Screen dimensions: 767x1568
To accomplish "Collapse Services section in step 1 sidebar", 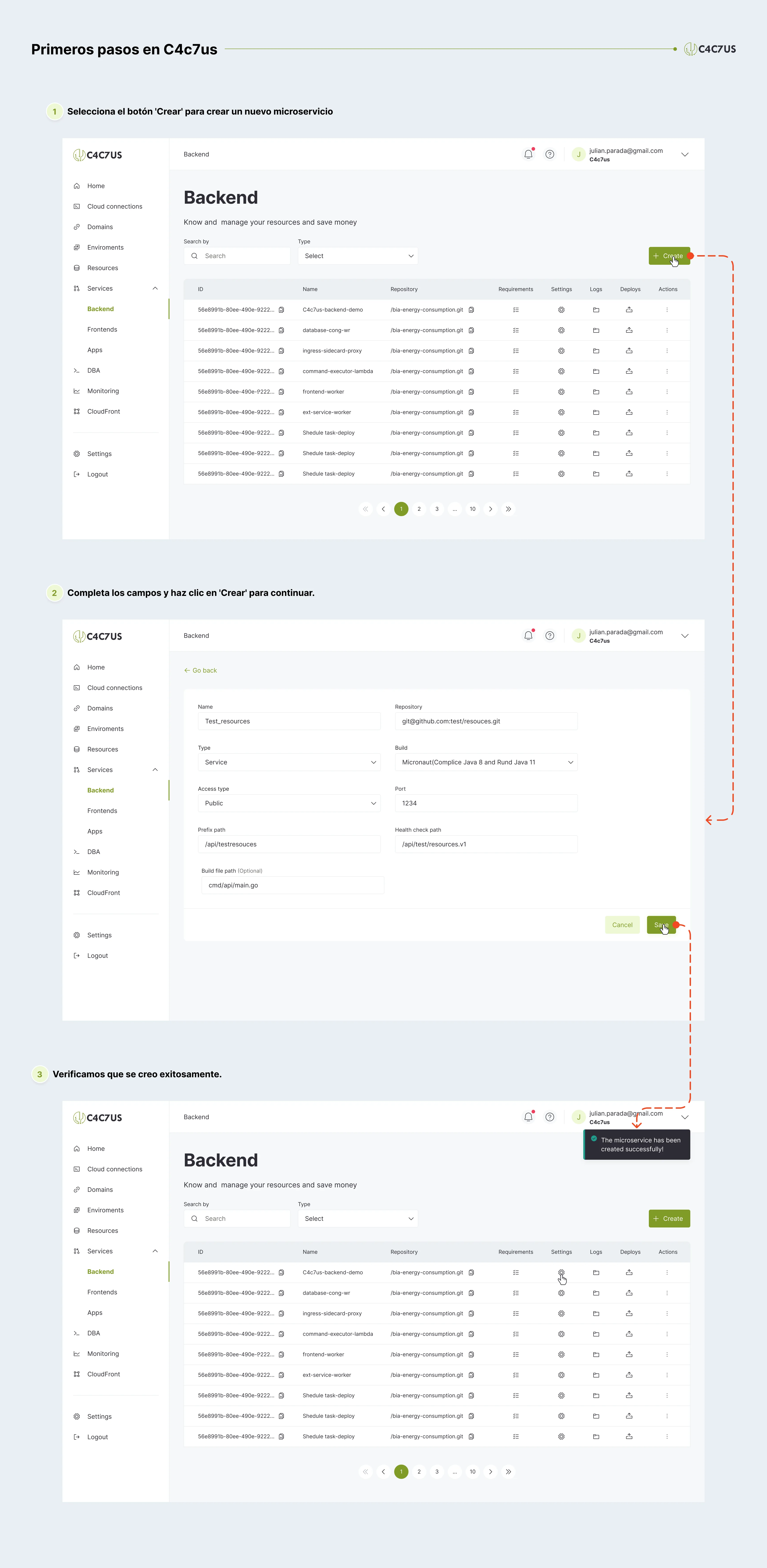I will (155, 289).
